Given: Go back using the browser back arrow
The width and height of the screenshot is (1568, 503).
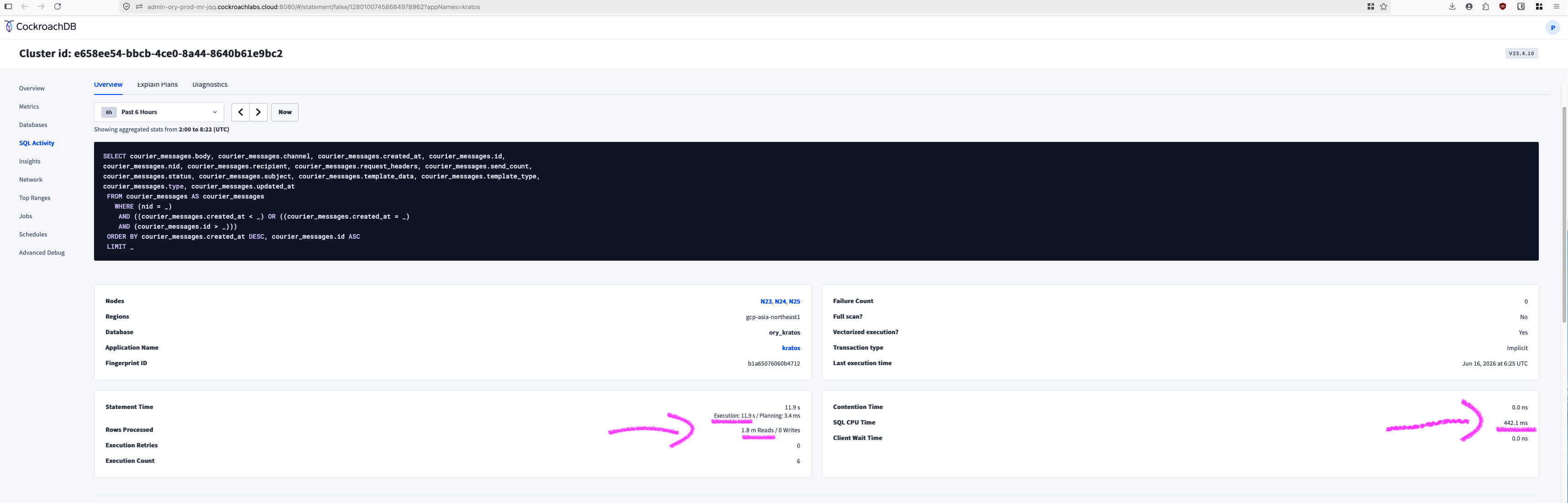Looking at the screenshot, I should (24, 7).
